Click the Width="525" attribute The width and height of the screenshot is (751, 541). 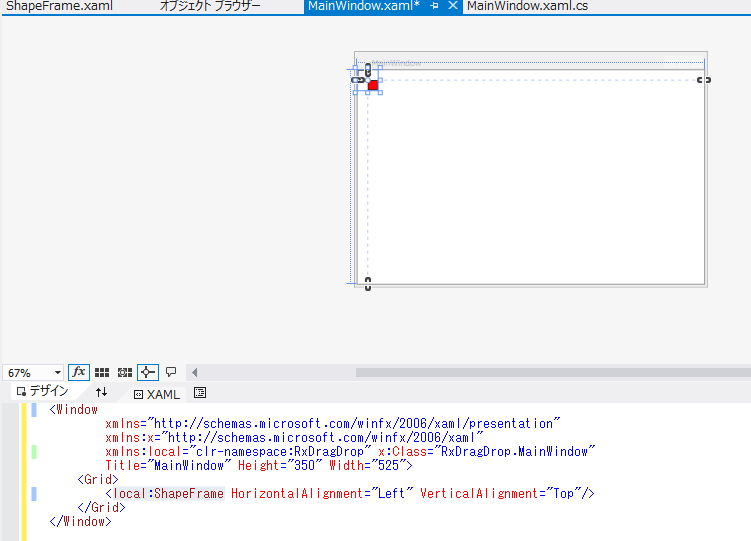click(367, 465)
